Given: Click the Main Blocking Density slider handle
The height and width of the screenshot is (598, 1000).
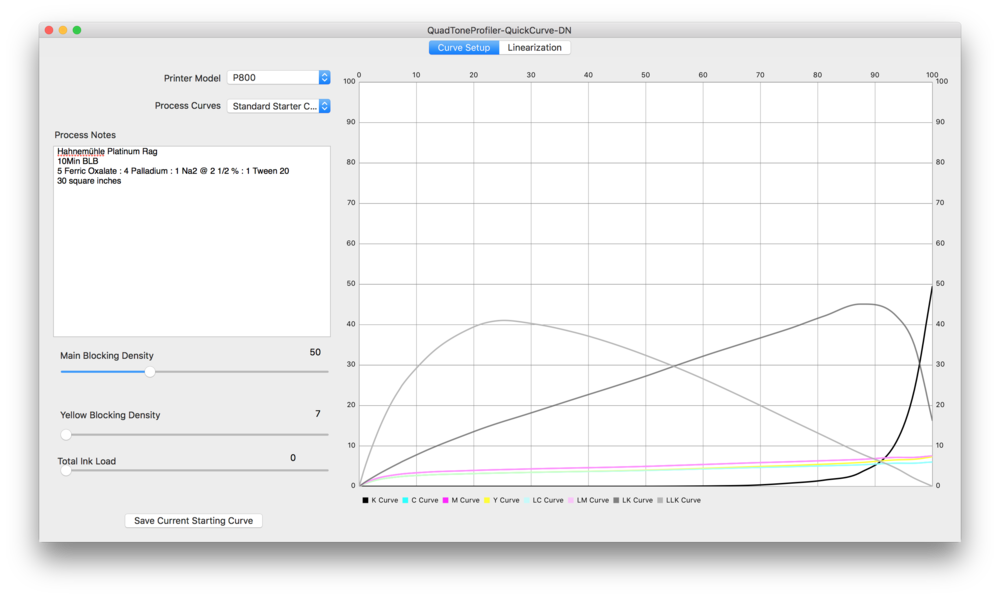Looking at the screenshot, I should pyautogui.click(x=150, y=372).
